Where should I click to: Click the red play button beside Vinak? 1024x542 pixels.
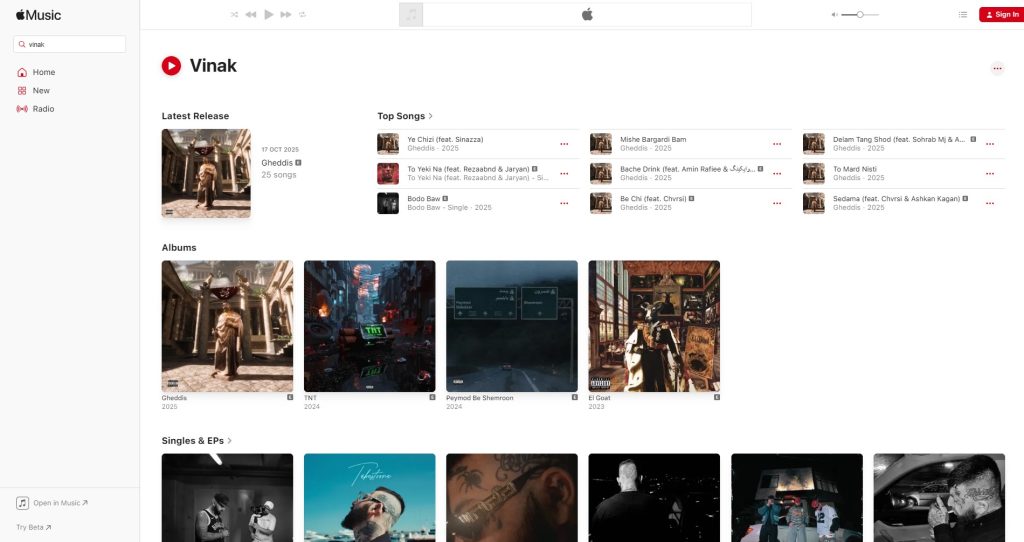171,66
